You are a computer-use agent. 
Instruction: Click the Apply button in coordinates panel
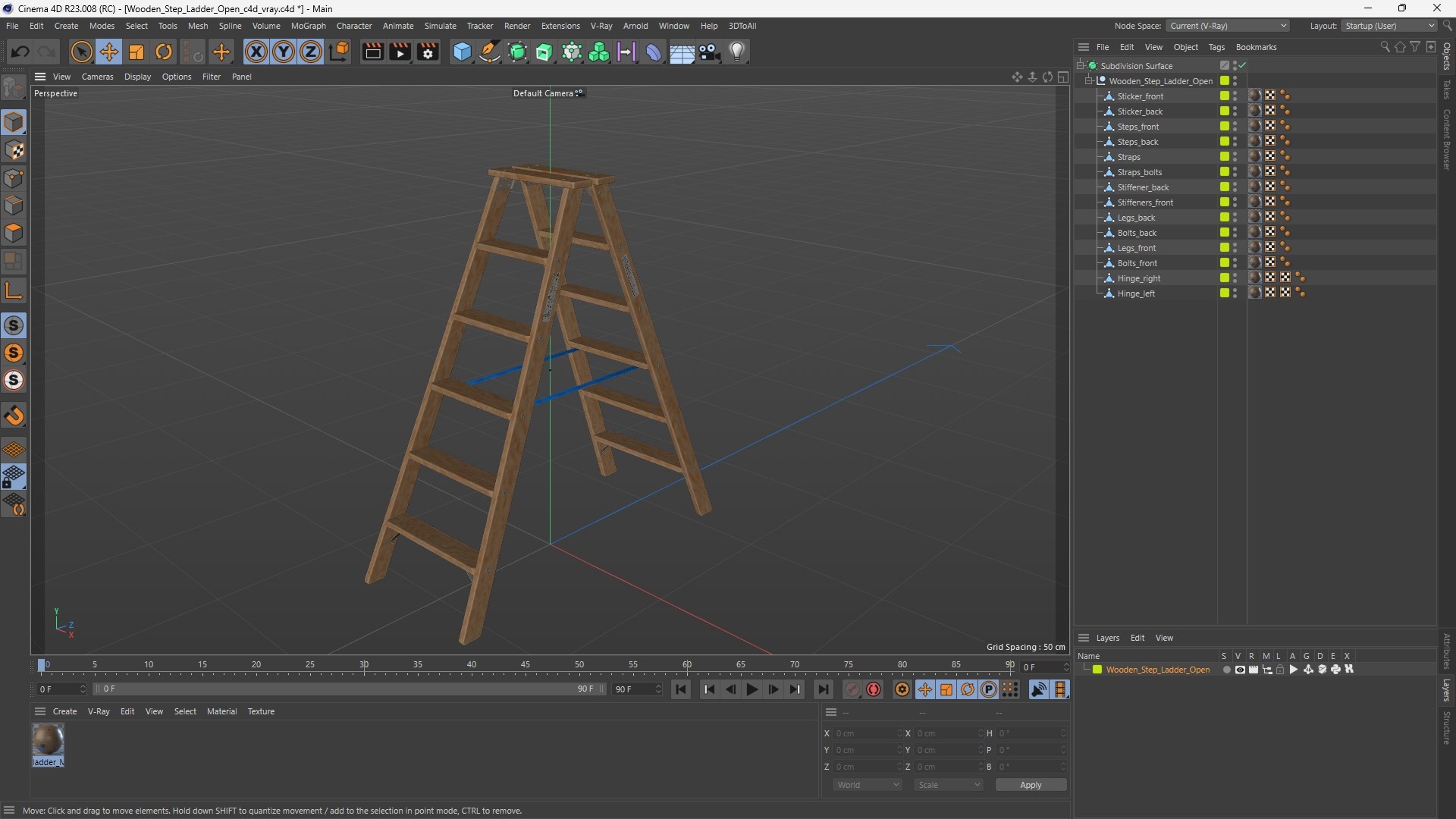coord(1031,785)
